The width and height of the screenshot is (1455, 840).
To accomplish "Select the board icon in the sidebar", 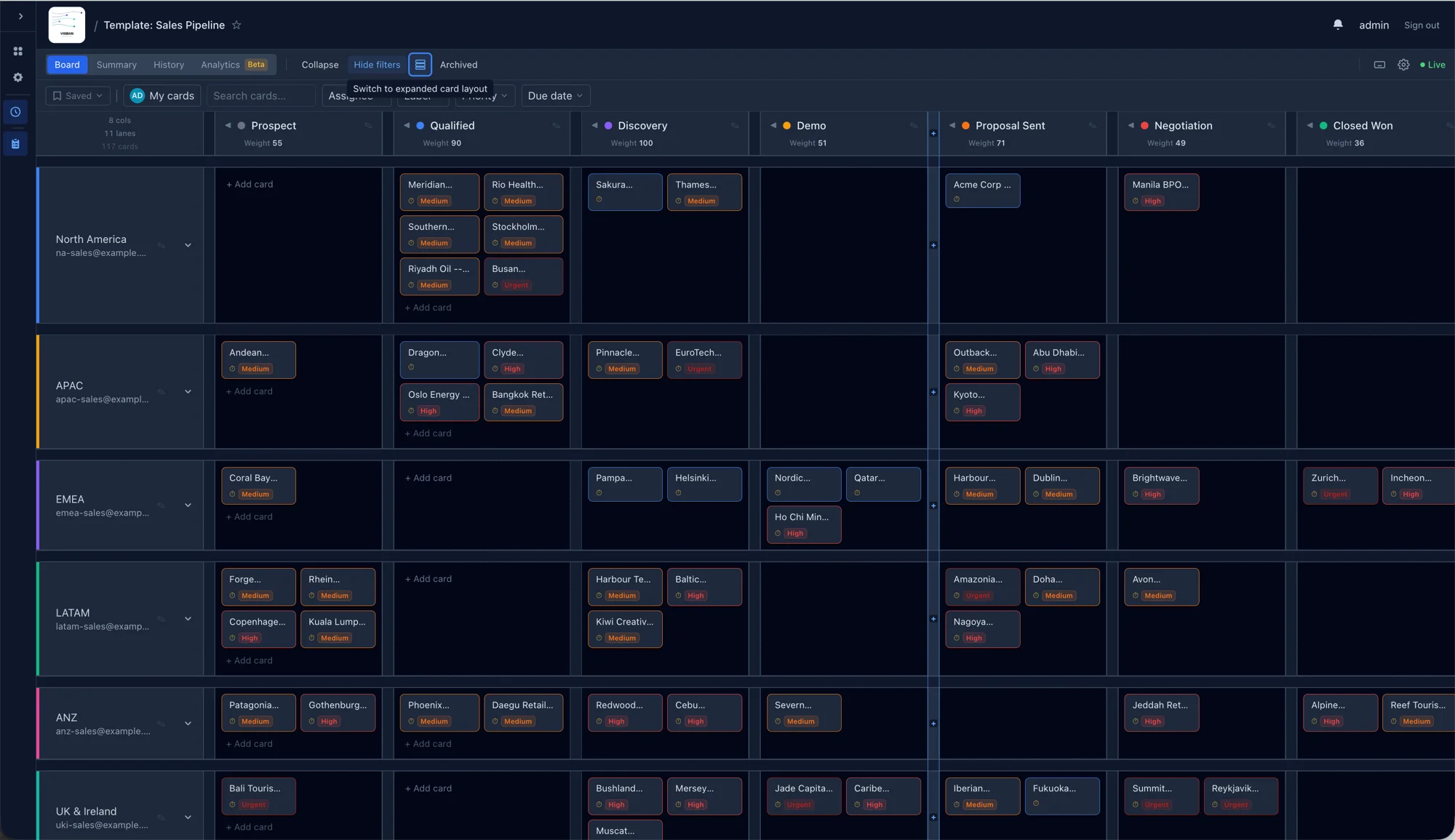I will click(15, 143).
